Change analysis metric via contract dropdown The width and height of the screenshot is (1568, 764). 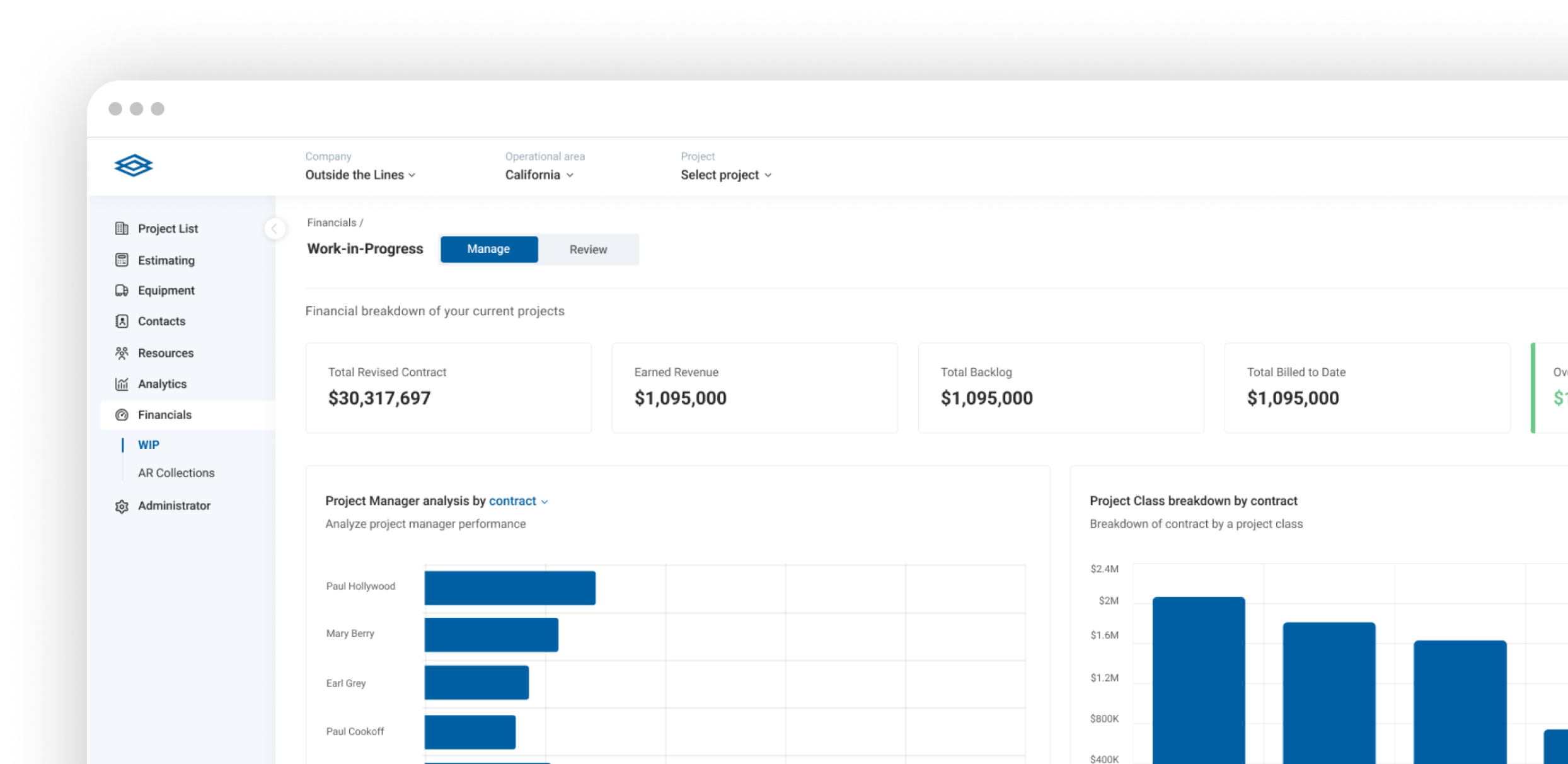[519, 501]
